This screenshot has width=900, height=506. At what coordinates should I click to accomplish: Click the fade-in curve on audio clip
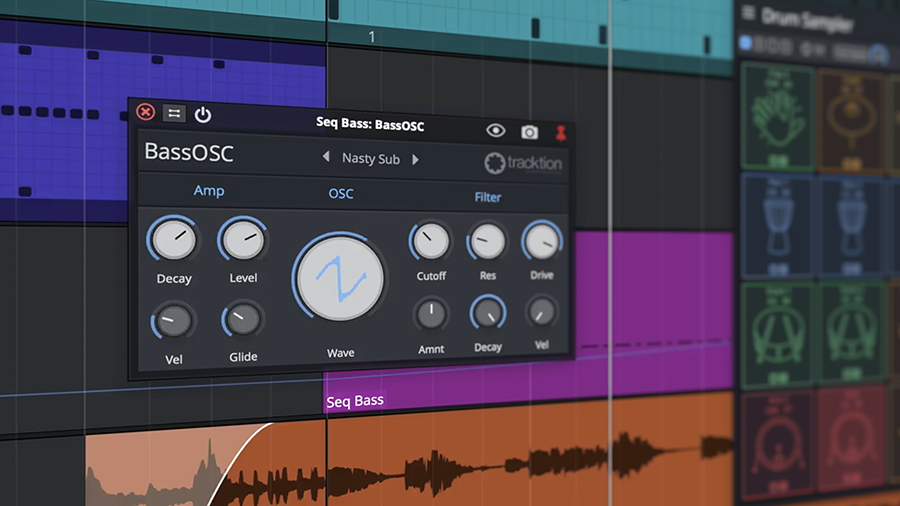pos(241,459)
